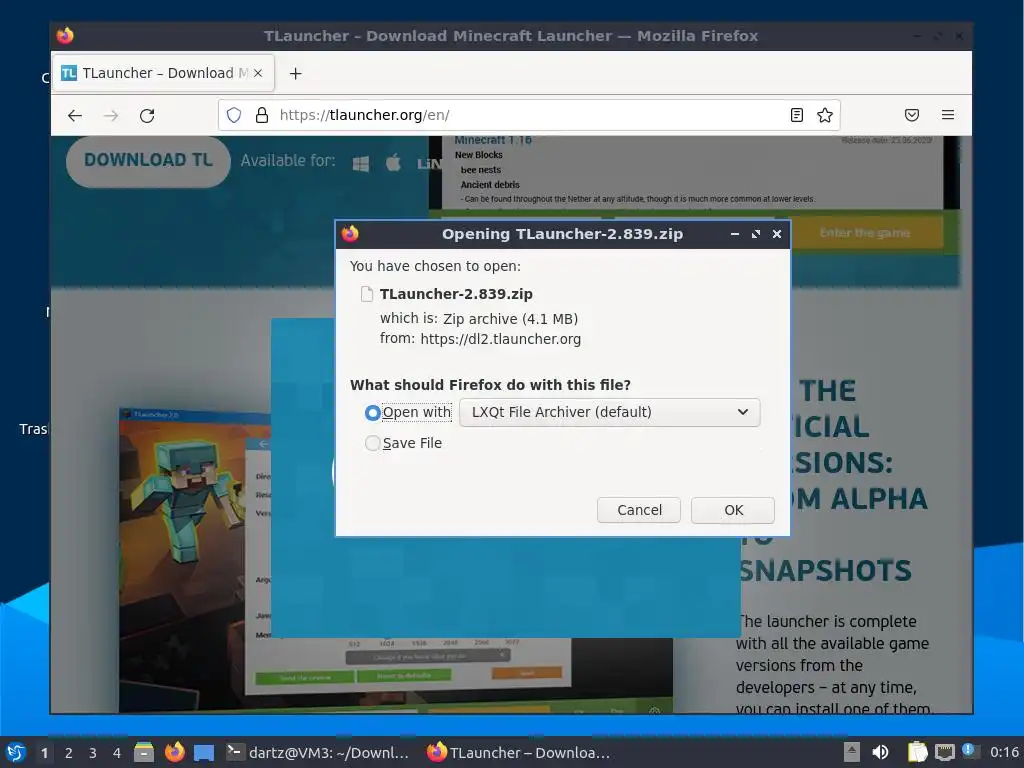Click the Zip archive (4.1 MB) text

510,319
